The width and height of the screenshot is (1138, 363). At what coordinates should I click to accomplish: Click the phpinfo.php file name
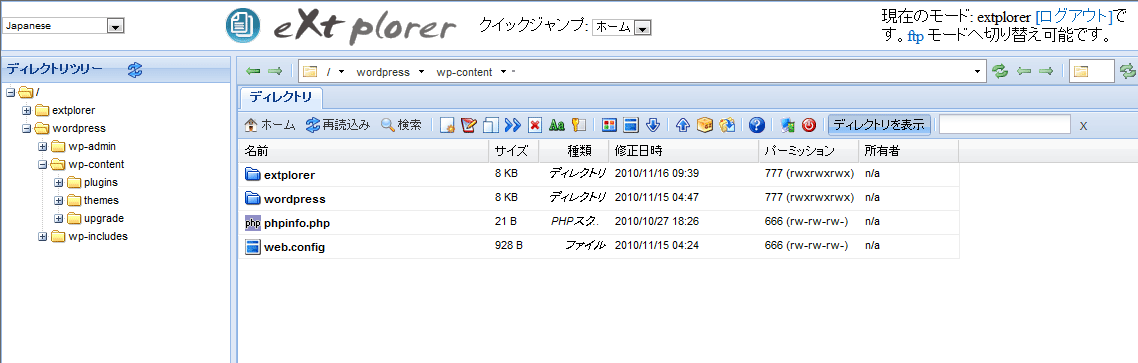click(x=298, y=223)
